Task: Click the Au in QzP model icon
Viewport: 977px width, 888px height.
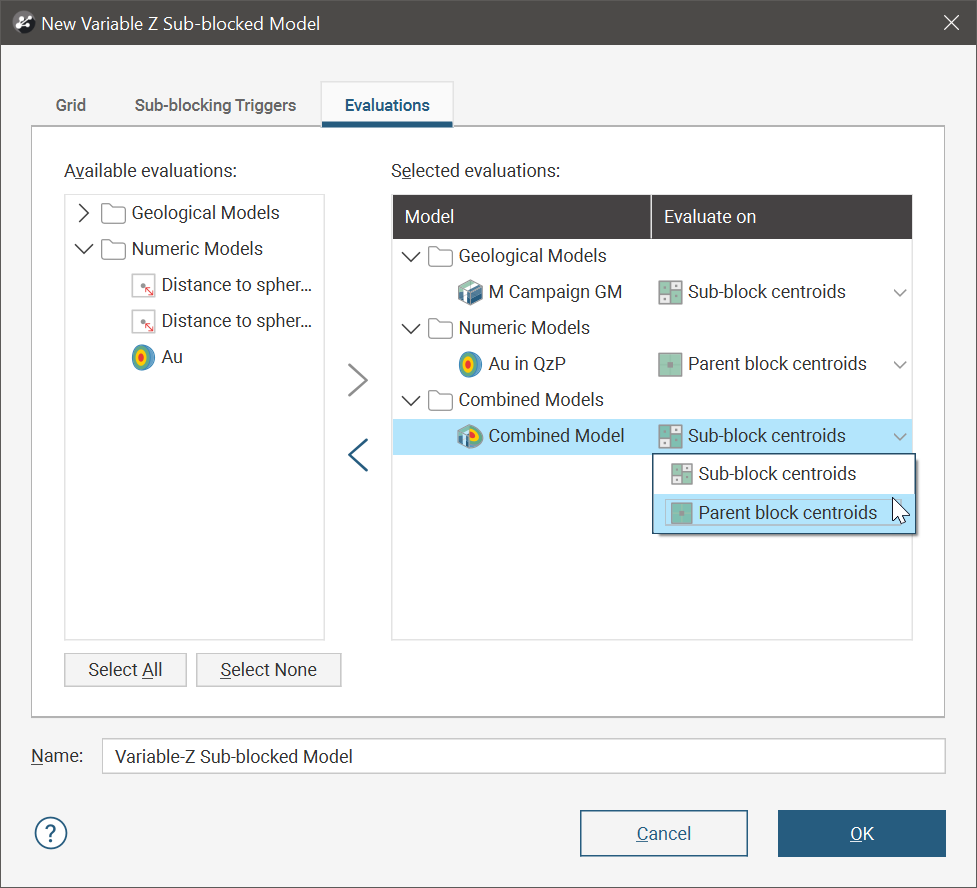Action: click(470, 364)
